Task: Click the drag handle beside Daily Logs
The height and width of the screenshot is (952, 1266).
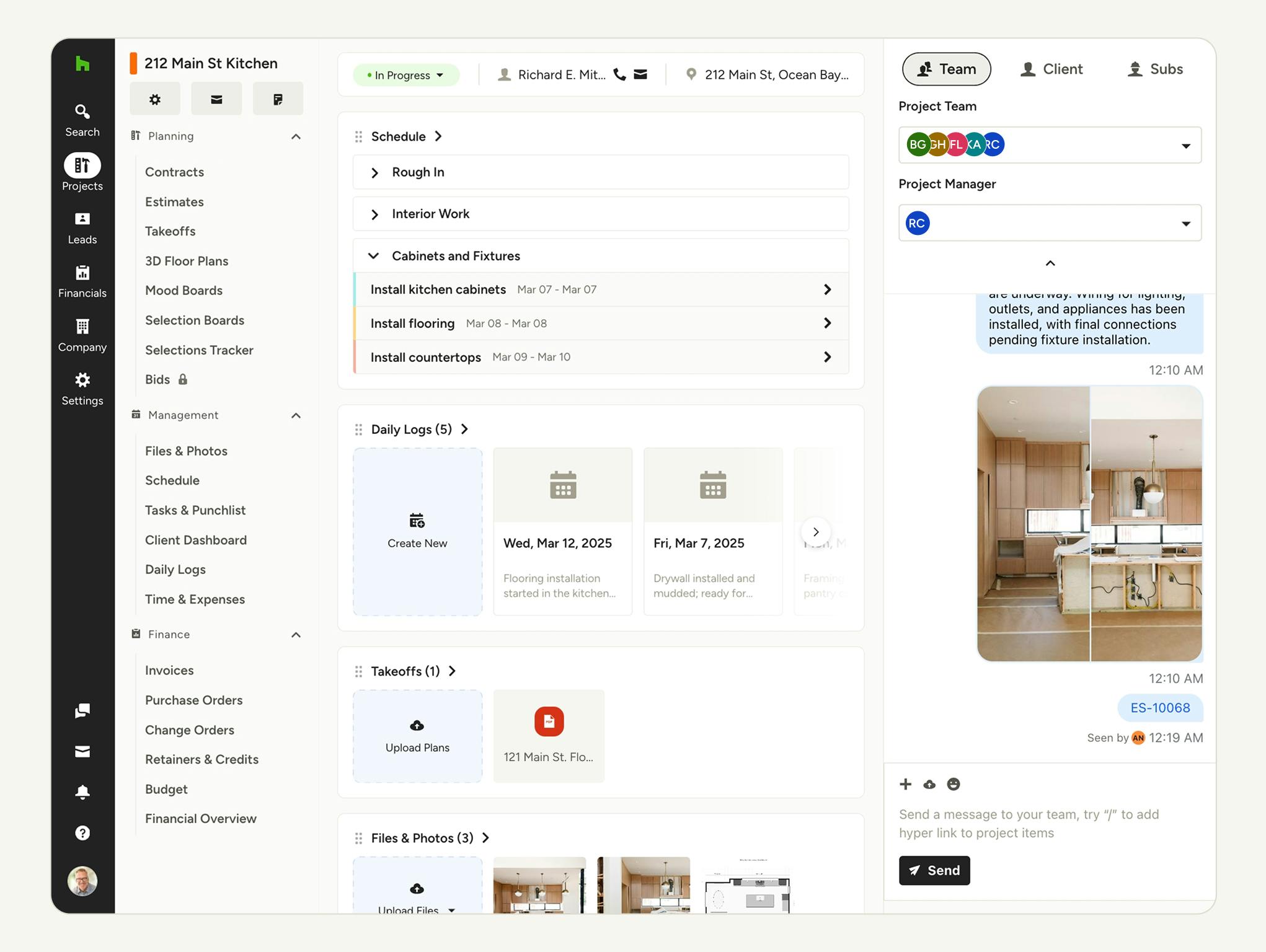Action: tap(358, 430)
